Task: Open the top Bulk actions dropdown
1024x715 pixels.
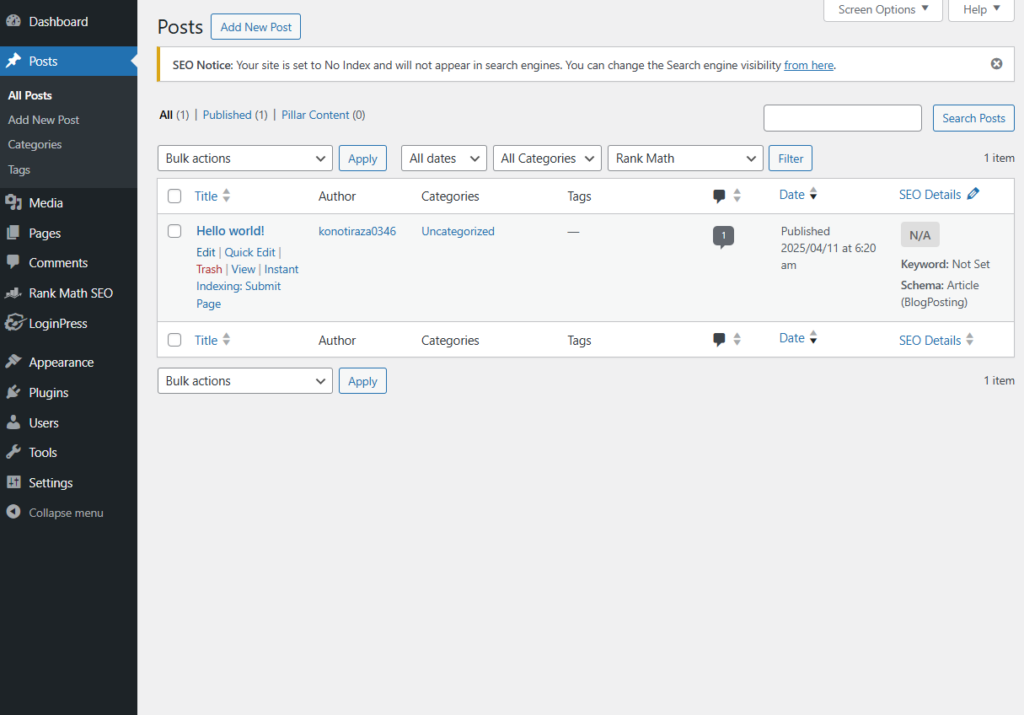Action: coord(245,158)
